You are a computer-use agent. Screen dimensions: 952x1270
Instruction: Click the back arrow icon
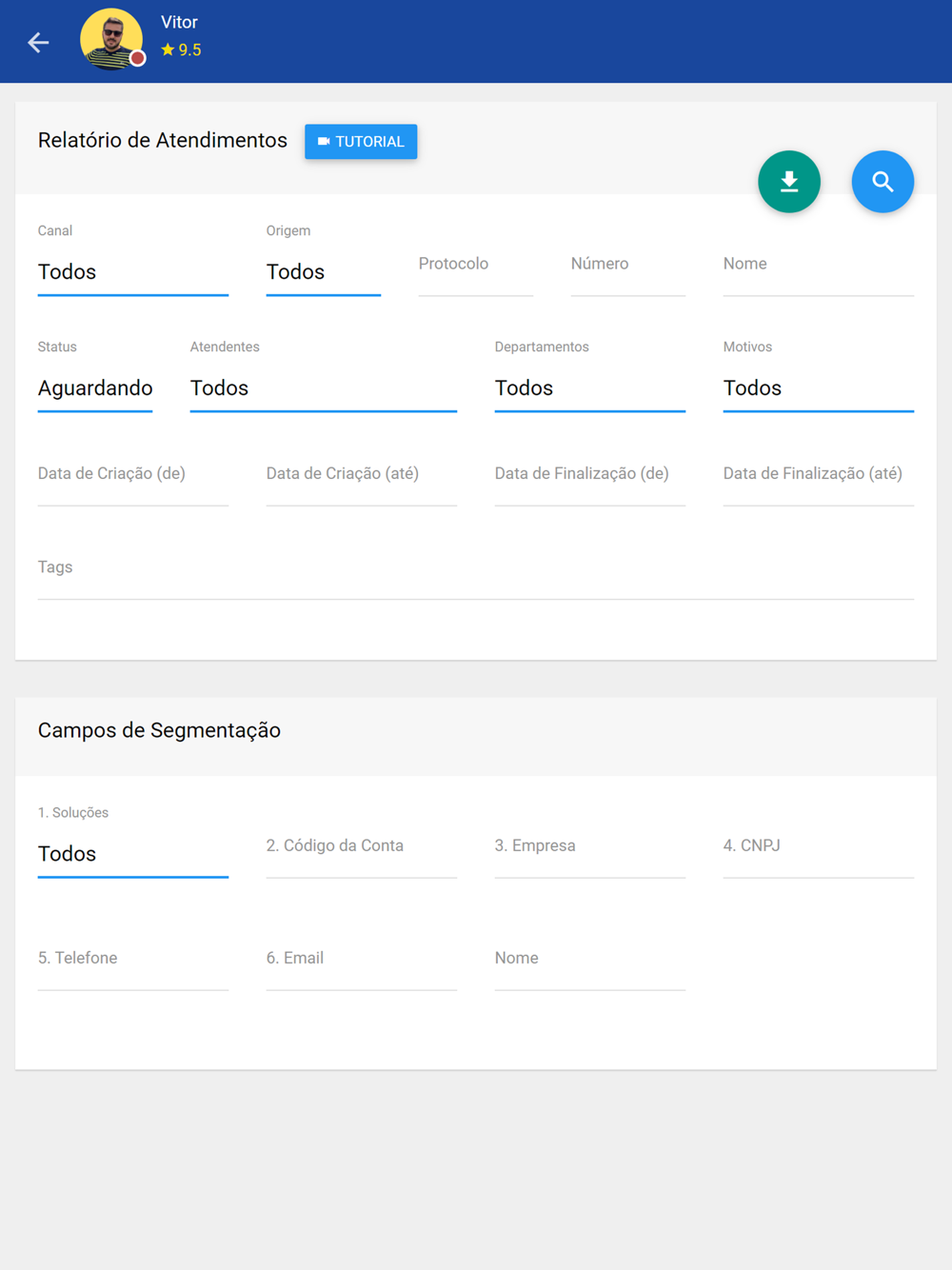(38, 42)
